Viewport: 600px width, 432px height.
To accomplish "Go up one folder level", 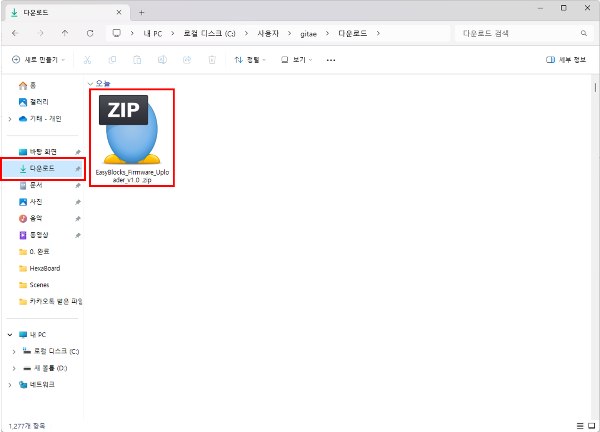I will point(65,33).
